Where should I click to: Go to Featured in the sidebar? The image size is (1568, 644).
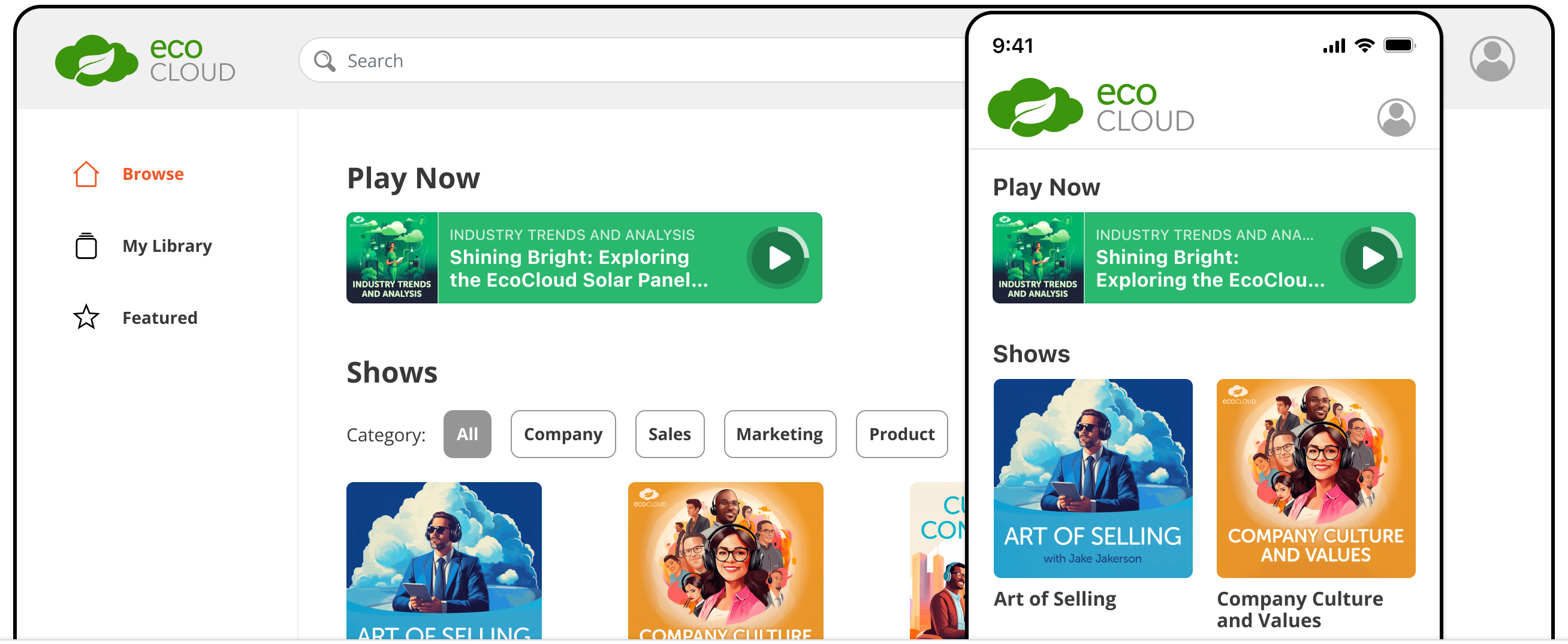pyautogui.click(x=159, y=318)
